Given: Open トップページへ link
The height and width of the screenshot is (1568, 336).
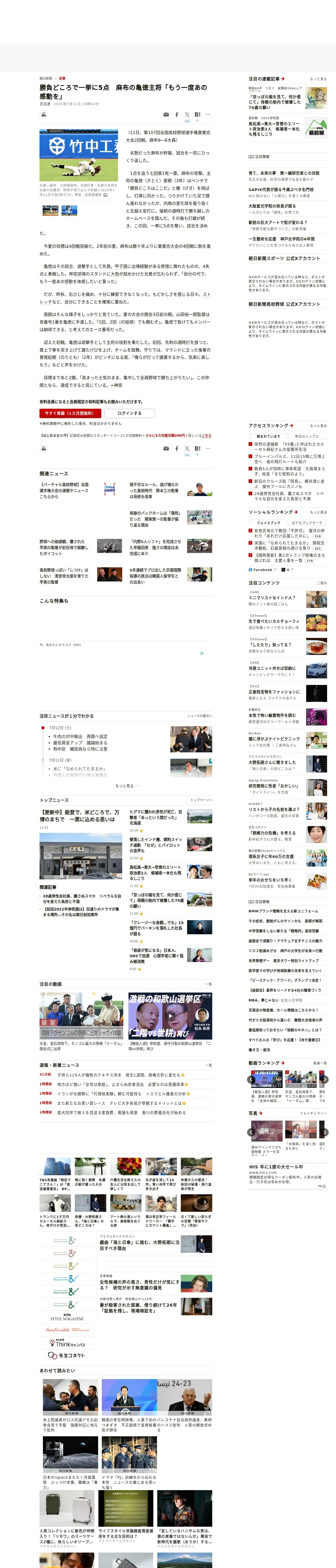Looking at the screenshot, I should 201,800.
